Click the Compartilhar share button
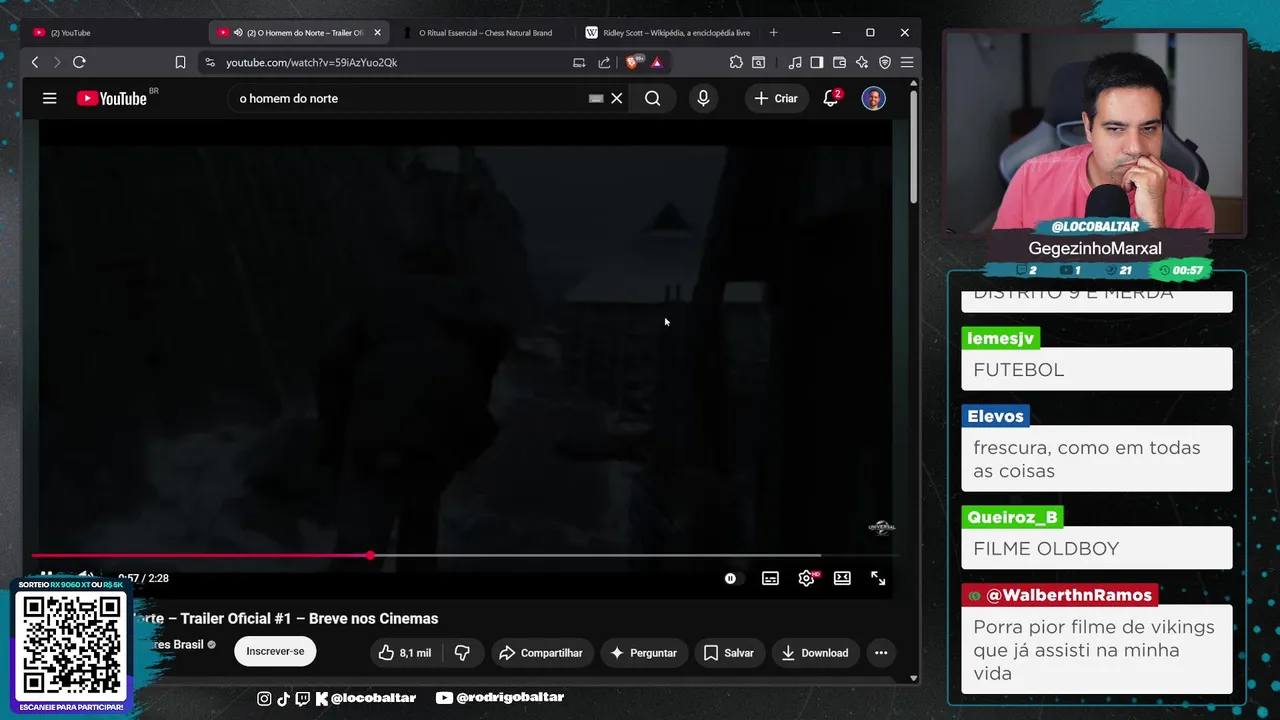The height and width of the screenshot is (720, 1280). [x=541, y=653]
